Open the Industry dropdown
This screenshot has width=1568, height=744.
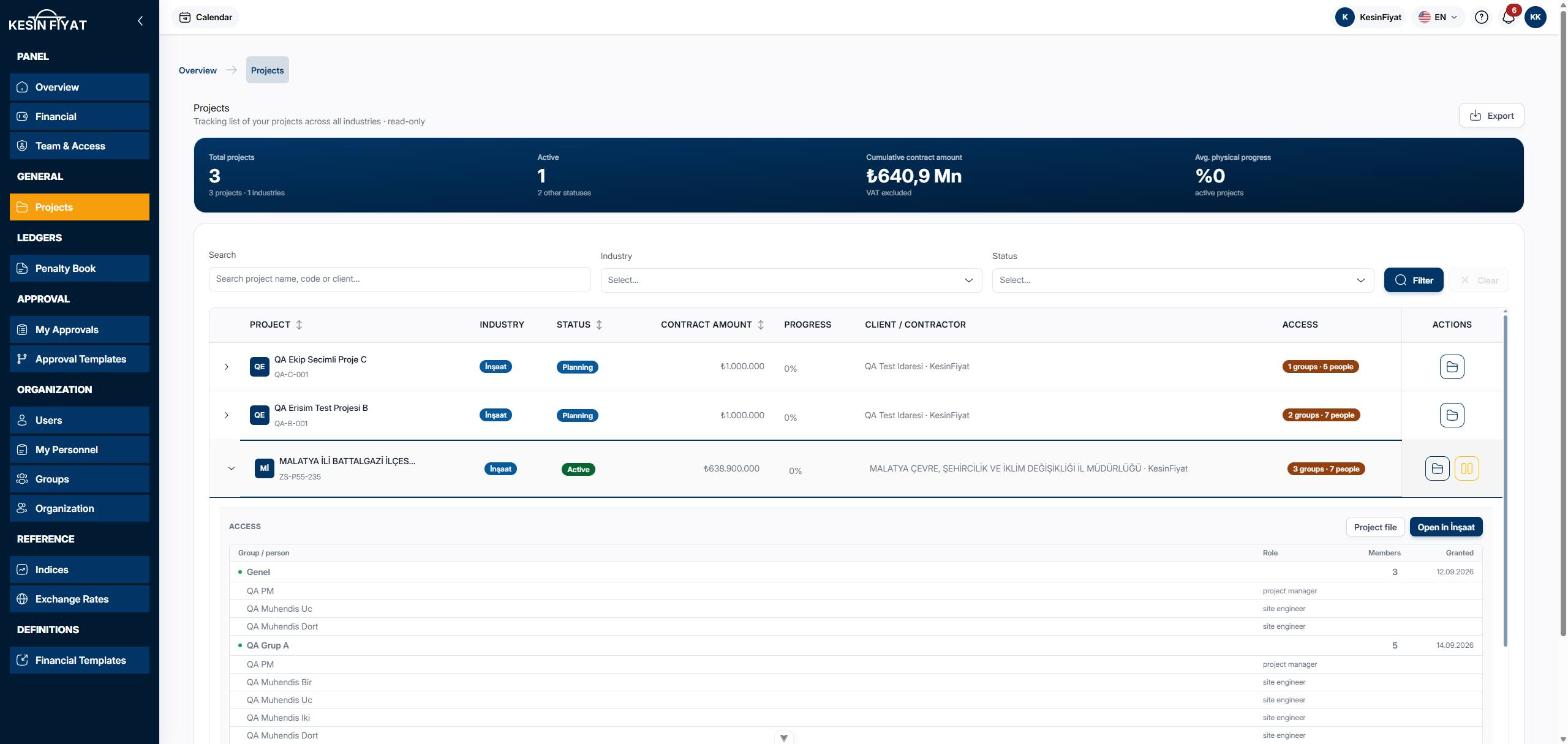click(x=790, y=280)
